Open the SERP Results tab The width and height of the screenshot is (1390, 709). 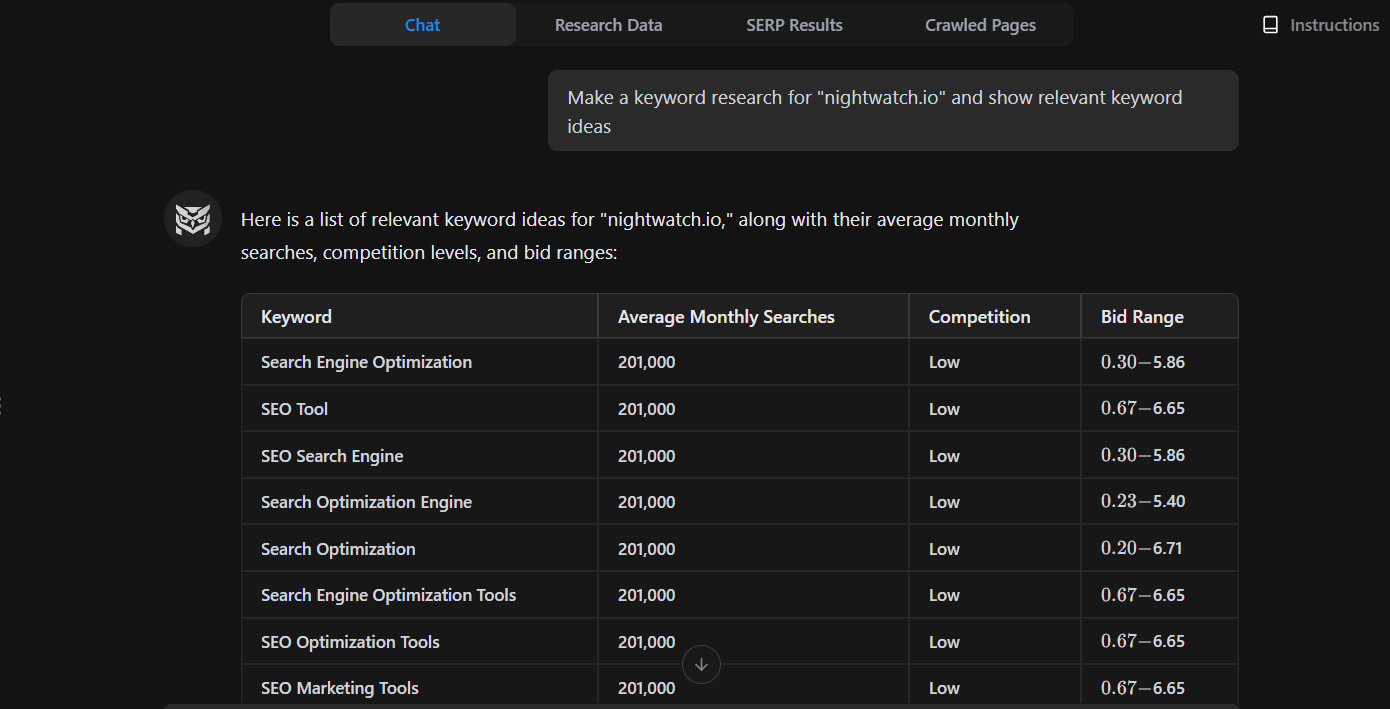pos(794,24)
